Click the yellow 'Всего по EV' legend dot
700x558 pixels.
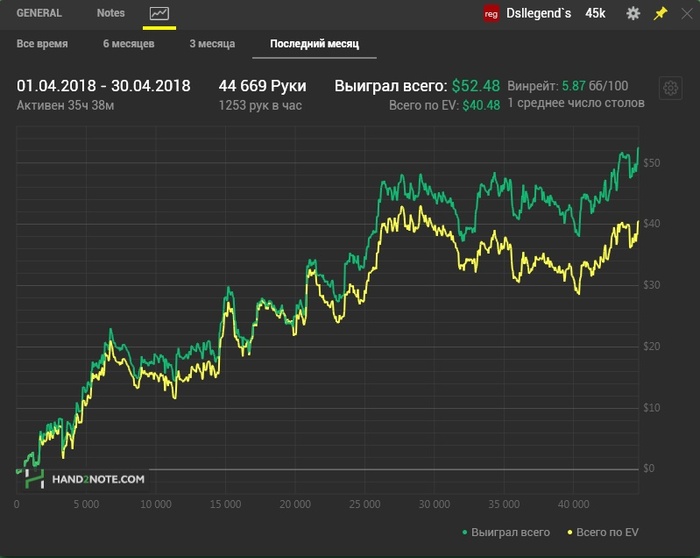[x=569, y=532]
